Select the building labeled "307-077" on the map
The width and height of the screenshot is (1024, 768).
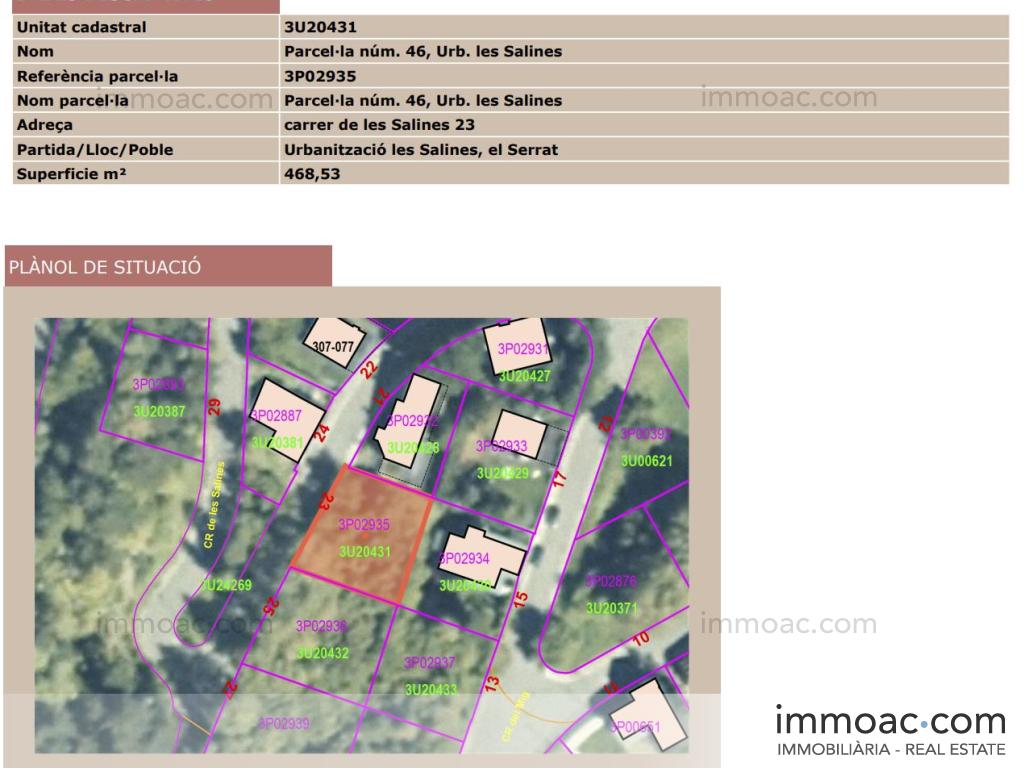tap(334, 344)
